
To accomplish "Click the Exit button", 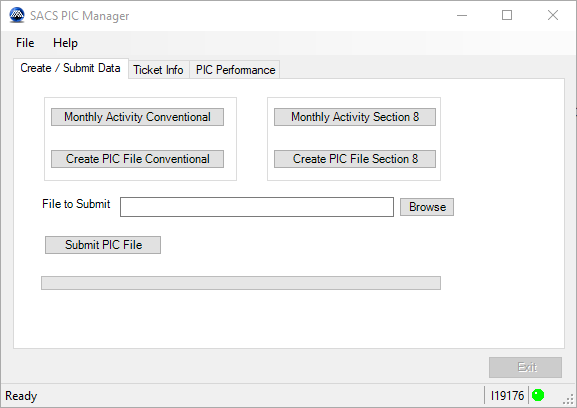I will point(525,367).
